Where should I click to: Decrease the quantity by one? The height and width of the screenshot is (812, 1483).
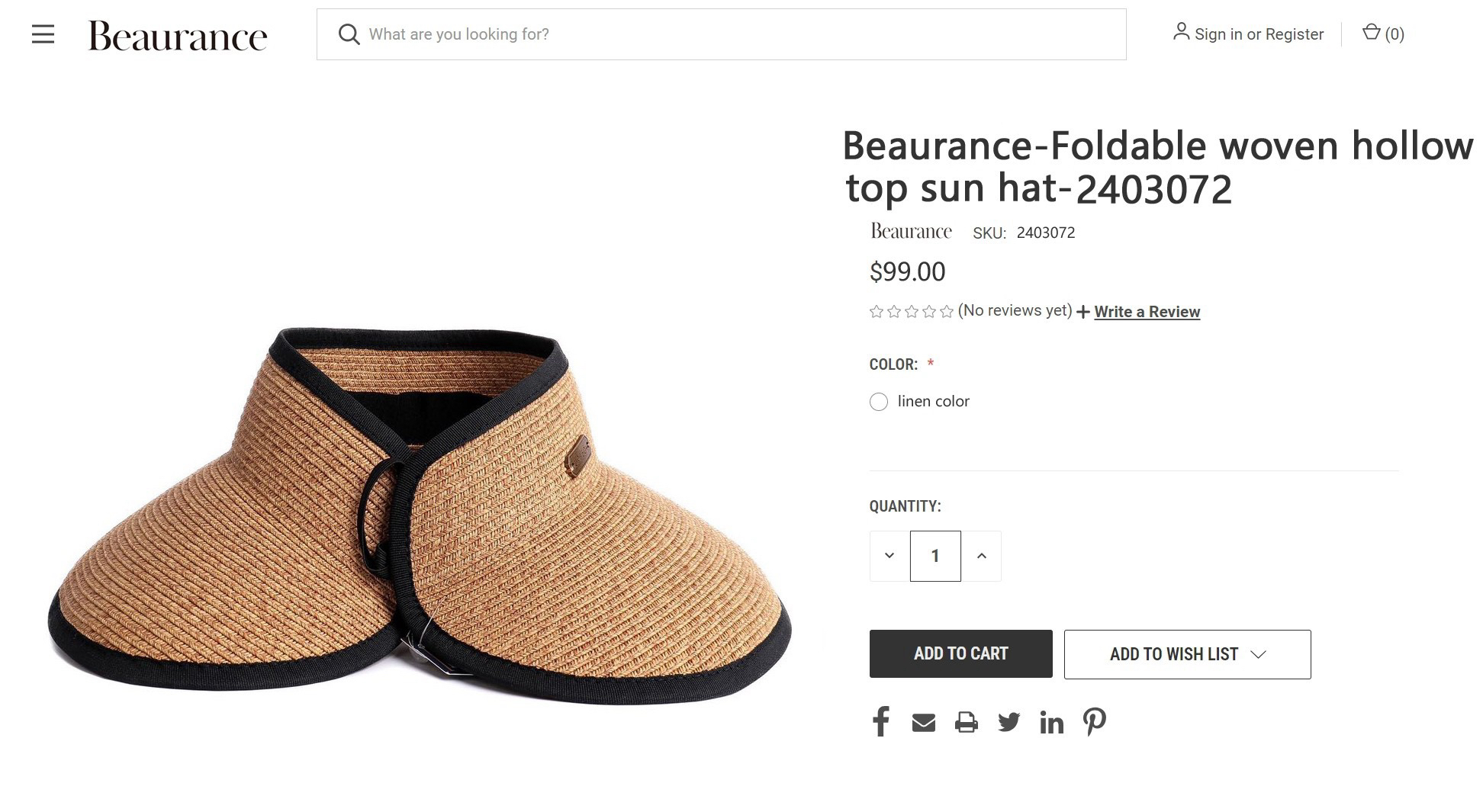[889, 556]
